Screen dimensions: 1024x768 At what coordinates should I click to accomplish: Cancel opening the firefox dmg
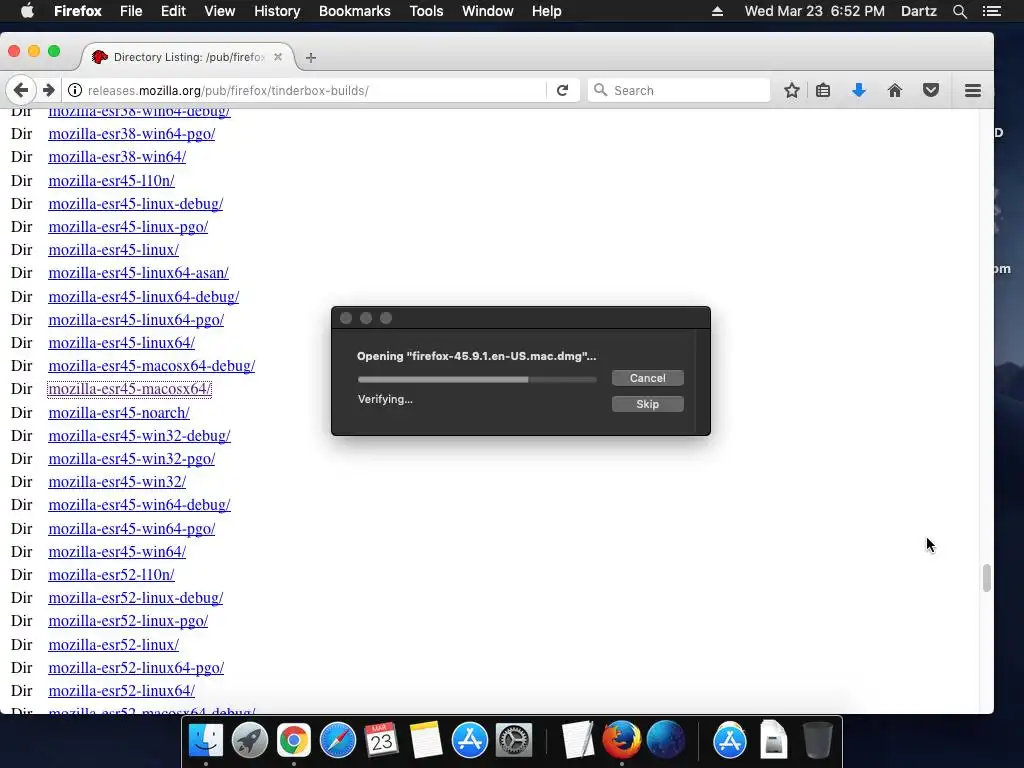coord(648,378)
